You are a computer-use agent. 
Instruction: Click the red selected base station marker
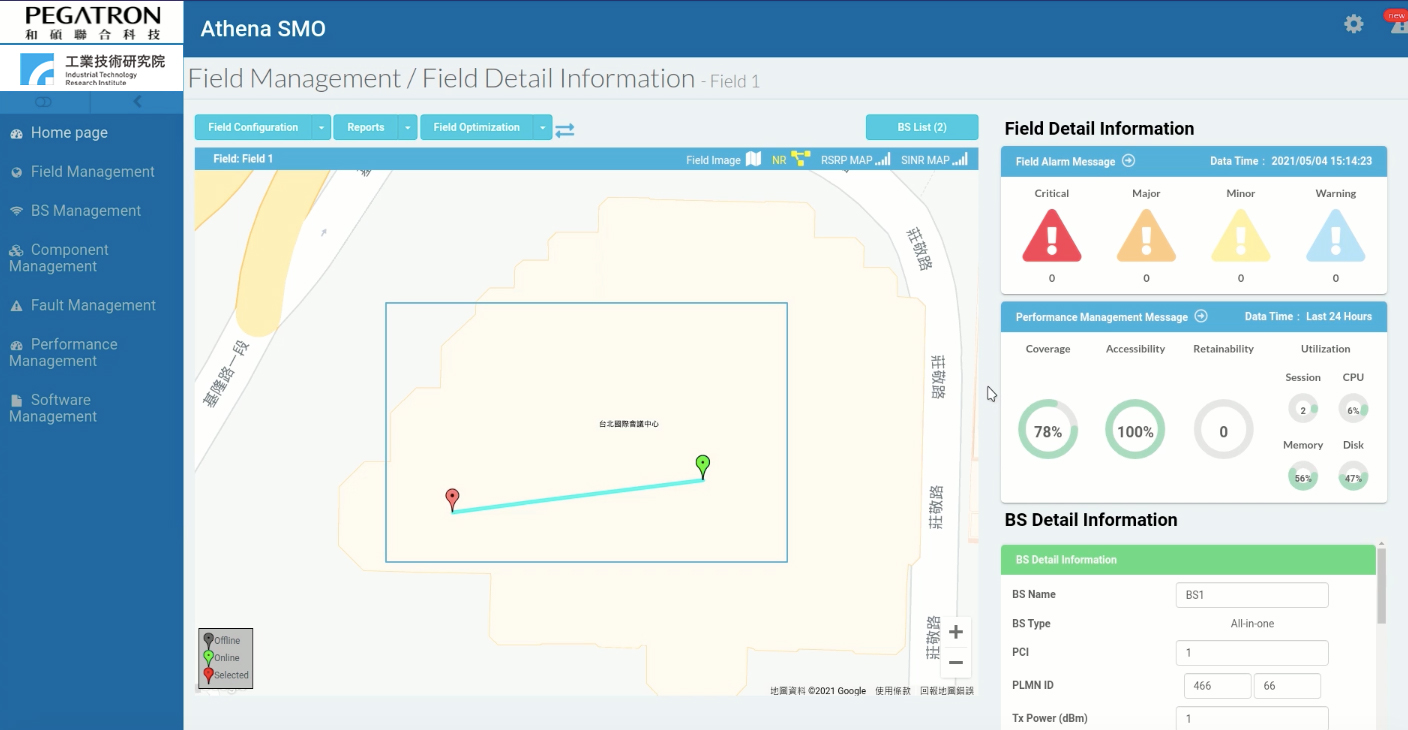(452, 498)
